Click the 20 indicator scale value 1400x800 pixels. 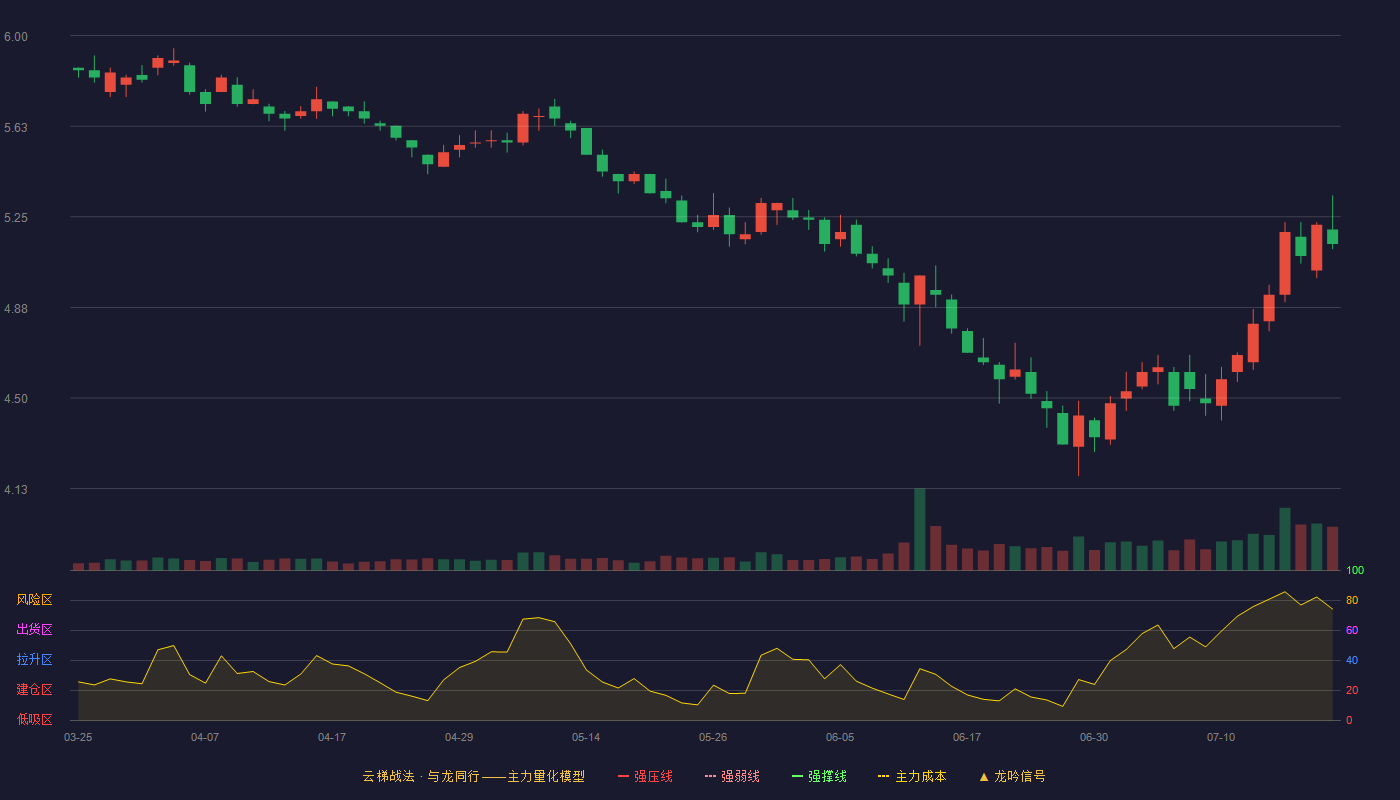(x=1352, y=690)
